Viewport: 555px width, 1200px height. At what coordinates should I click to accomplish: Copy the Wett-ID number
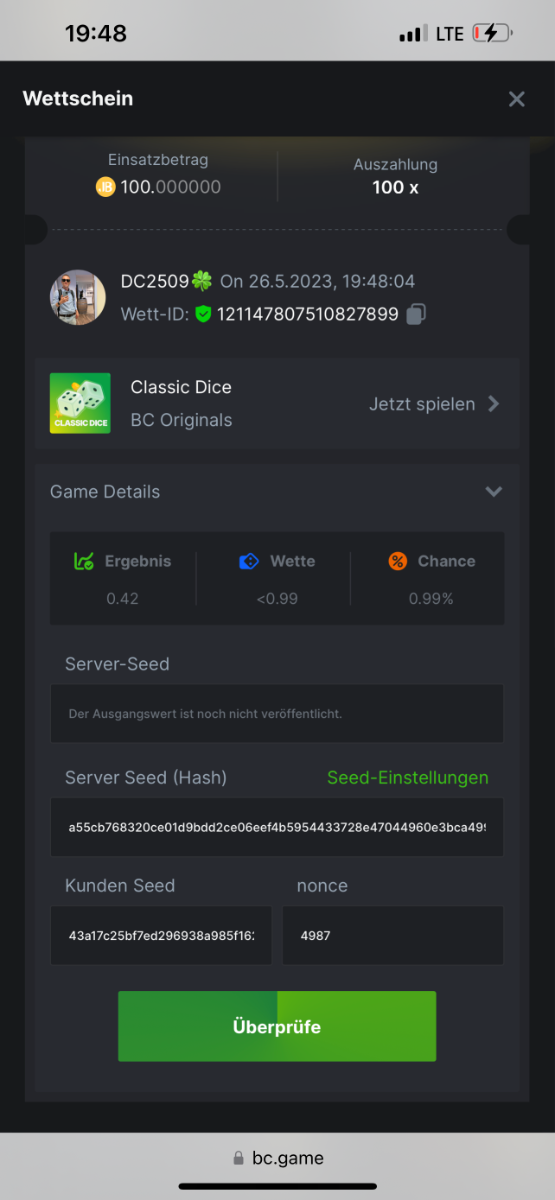click(416, 314)
